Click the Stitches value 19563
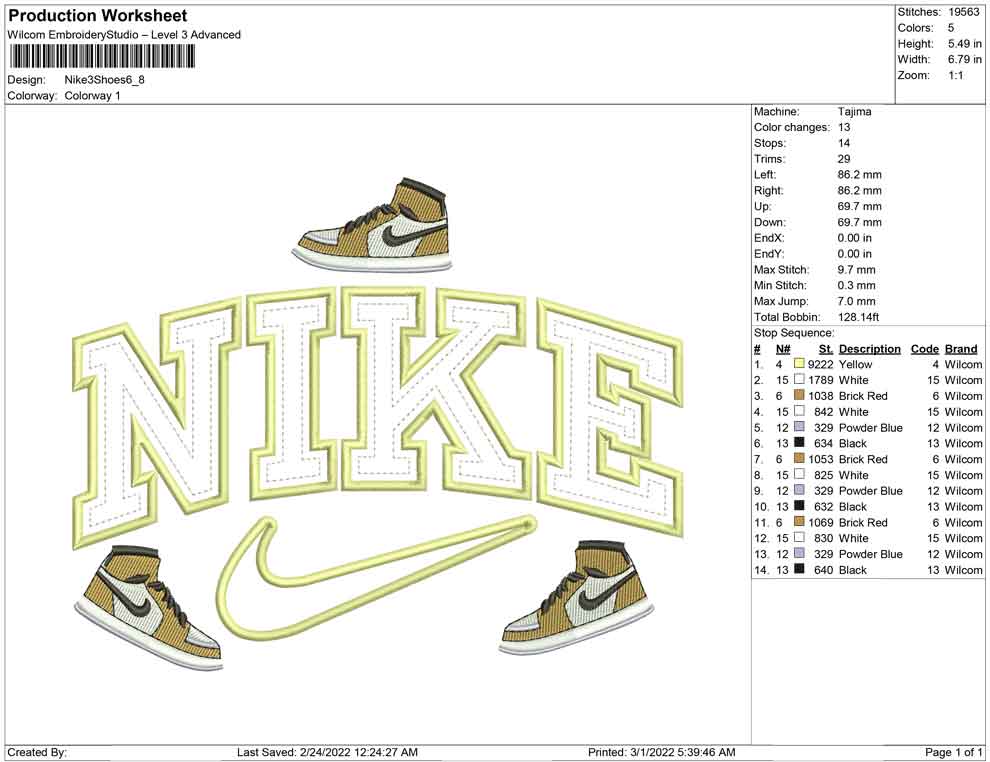The image size is (990, 762). (x=963, y=12)
